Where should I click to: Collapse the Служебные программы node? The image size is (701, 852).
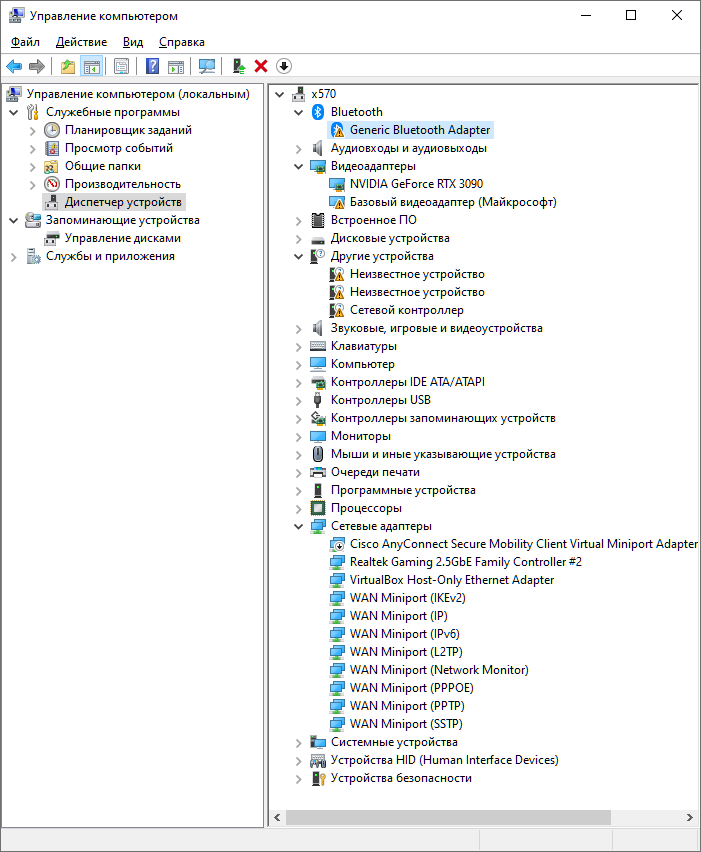pos(14,112)
